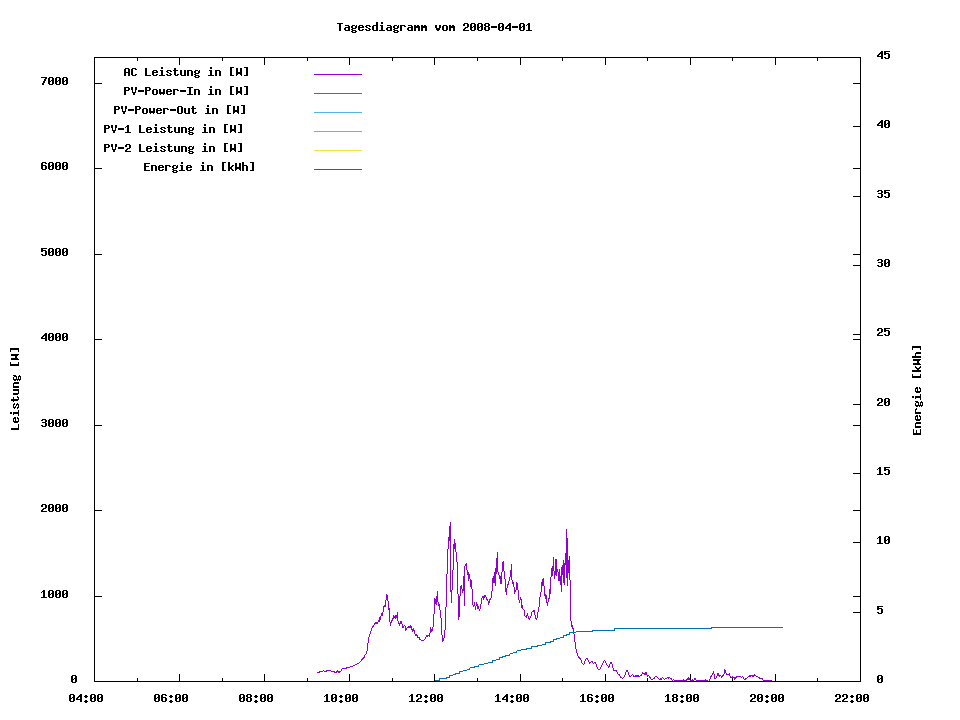960x720 pixels.
Task: Select the AC Leistung legend label
Action: point(186,72)
